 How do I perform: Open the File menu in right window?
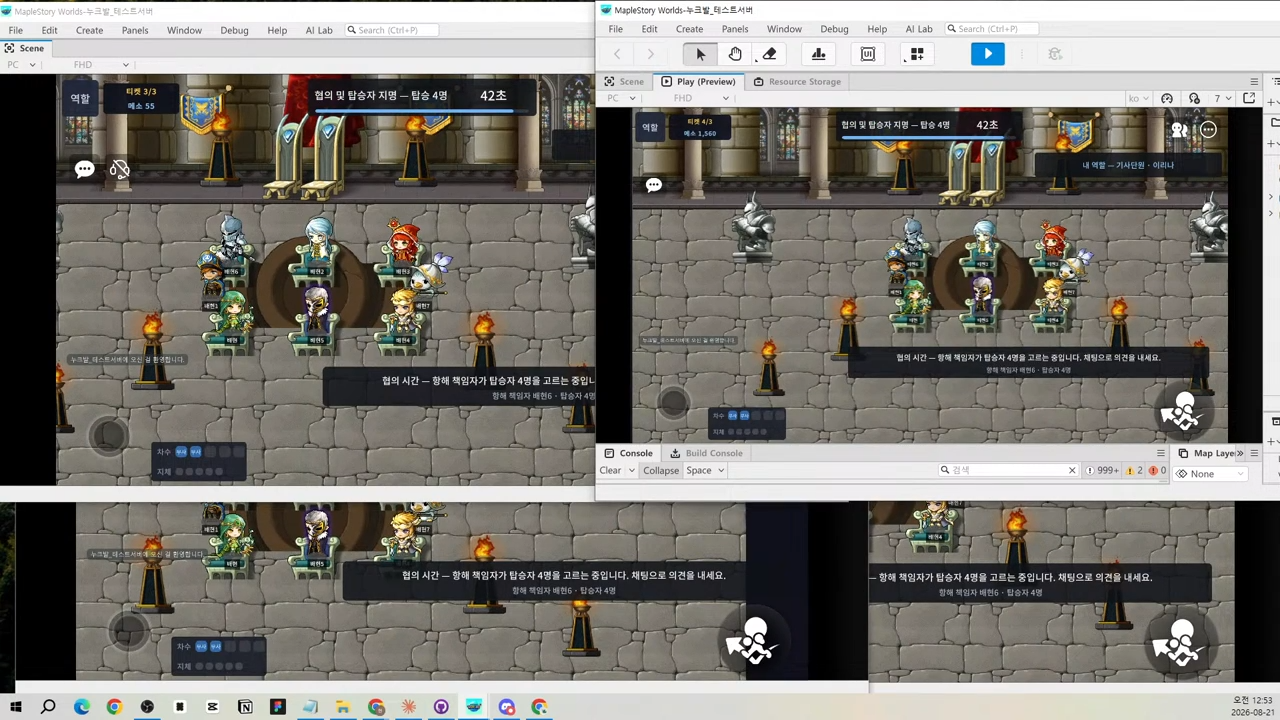(616, 29)
